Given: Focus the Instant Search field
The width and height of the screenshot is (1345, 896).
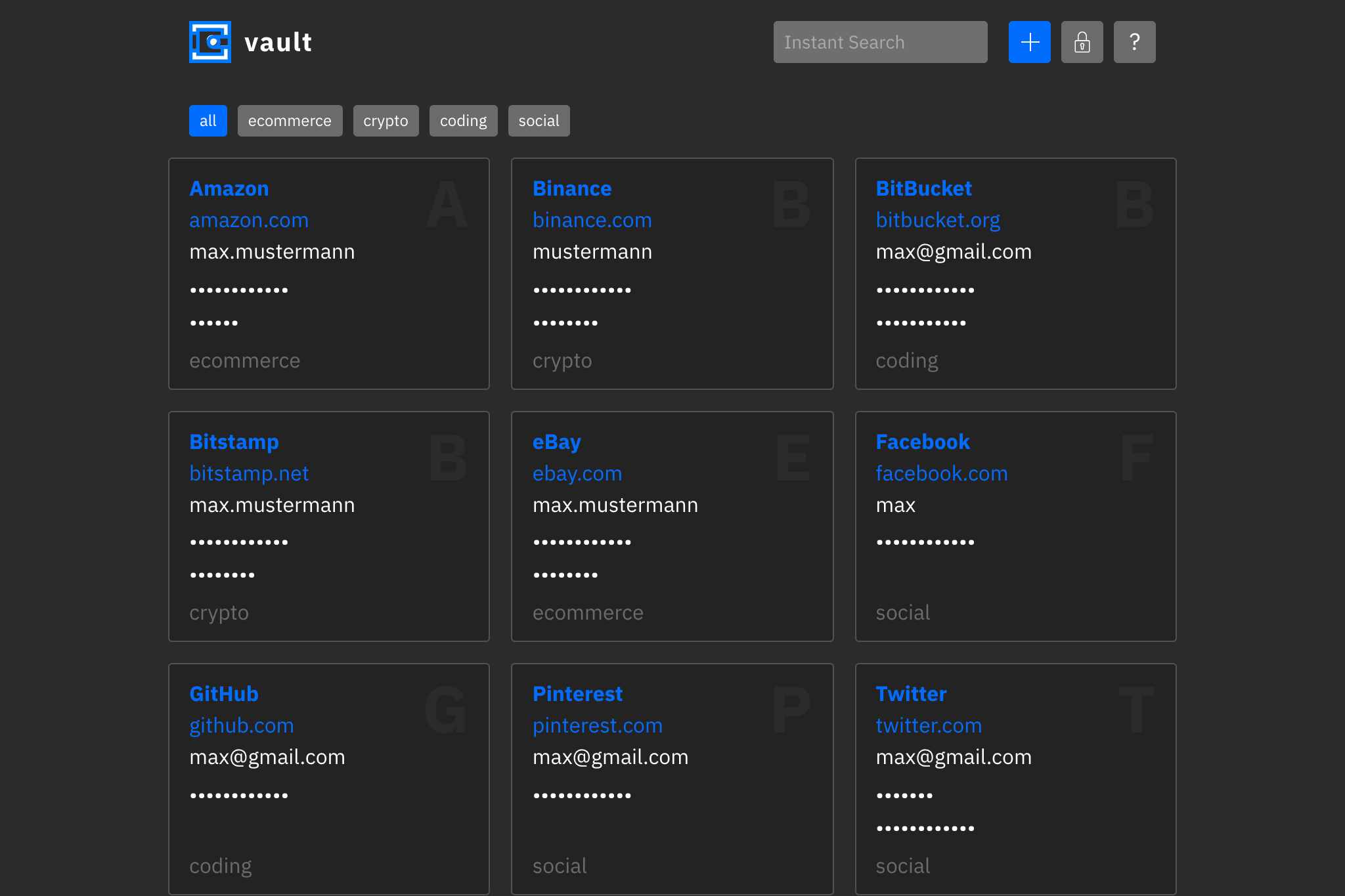Looking at the screenshot, I should pos(880,42).
